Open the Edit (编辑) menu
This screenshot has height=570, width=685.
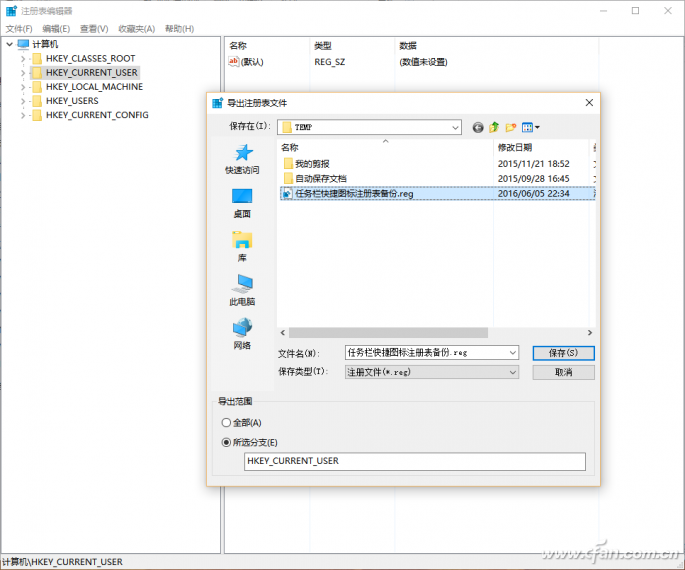coord(56,29)
